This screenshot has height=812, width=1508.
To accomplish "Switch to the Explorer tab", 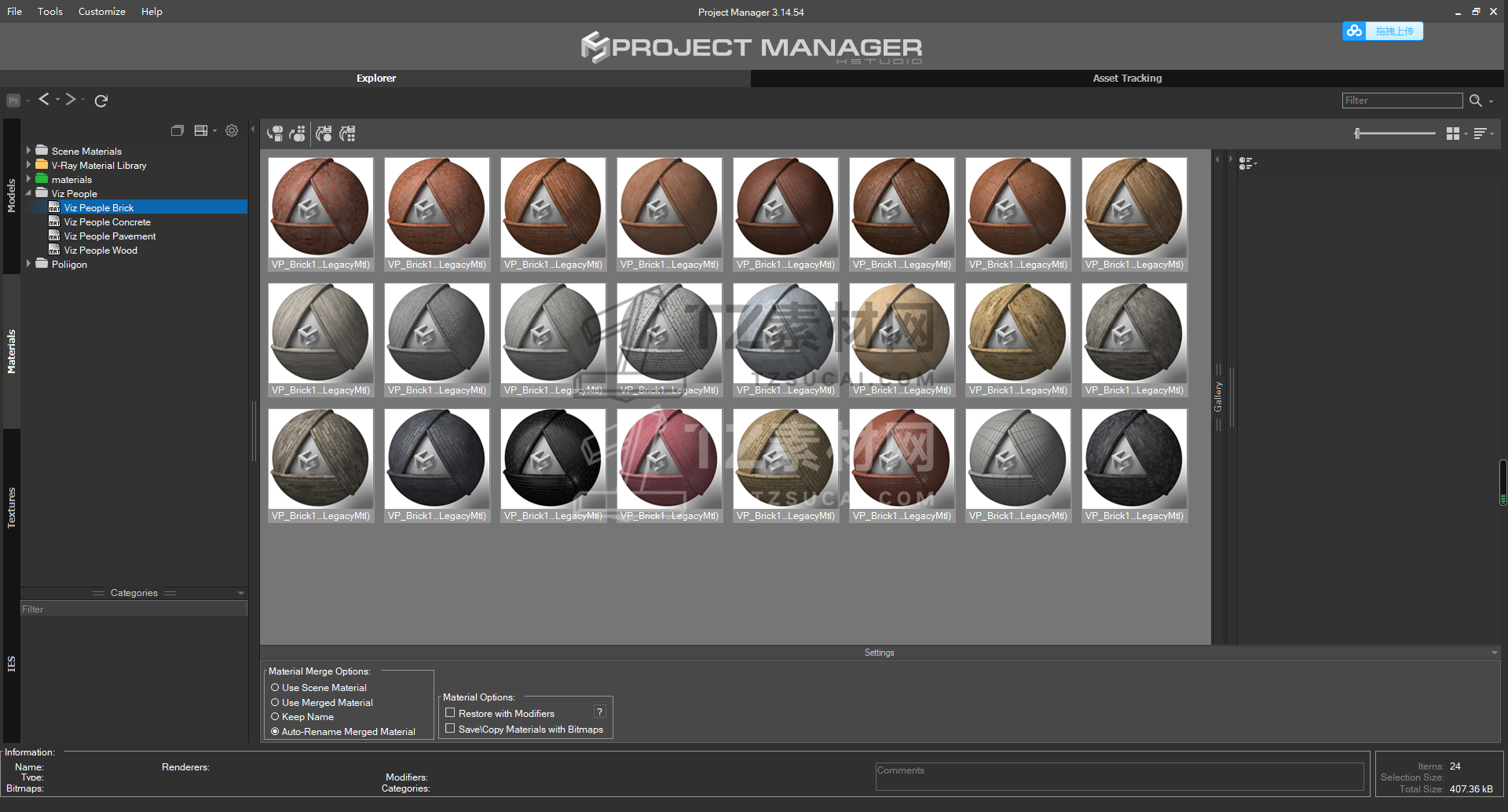I will [376, 78].
